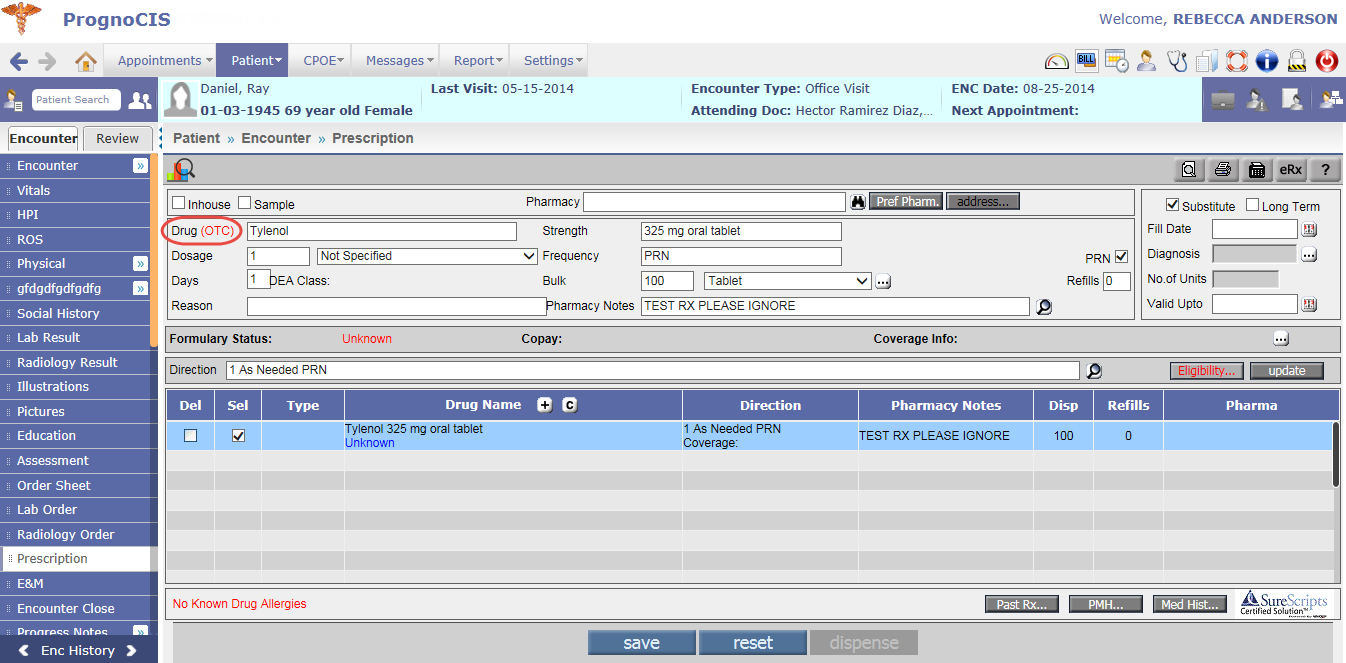Open the Not Specified dosage unit dropdown

point(427,256)
